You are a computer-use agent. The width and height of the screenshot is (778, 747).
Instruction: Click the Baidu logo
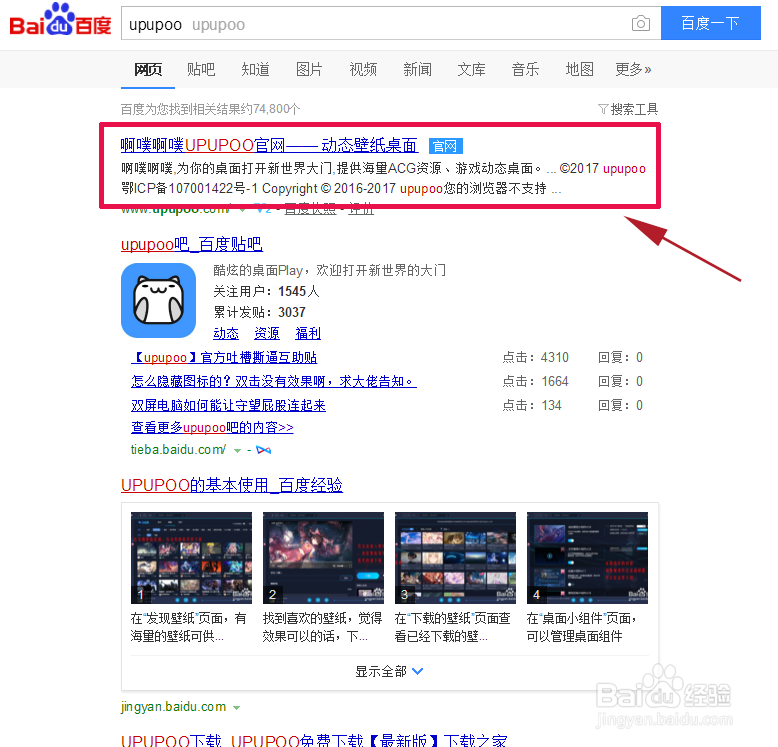point(60,20)
